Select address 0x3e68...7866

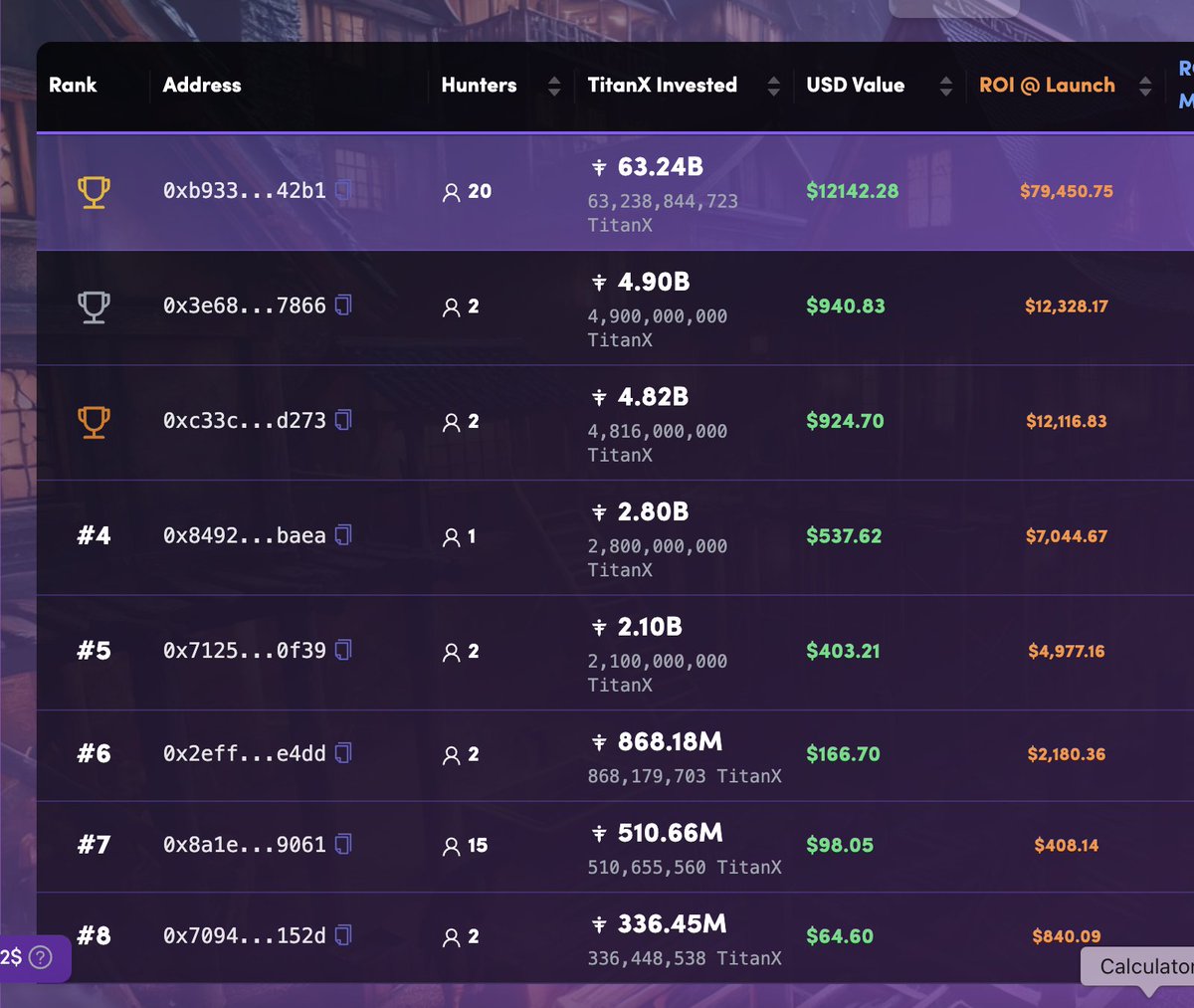click(245, 305)
